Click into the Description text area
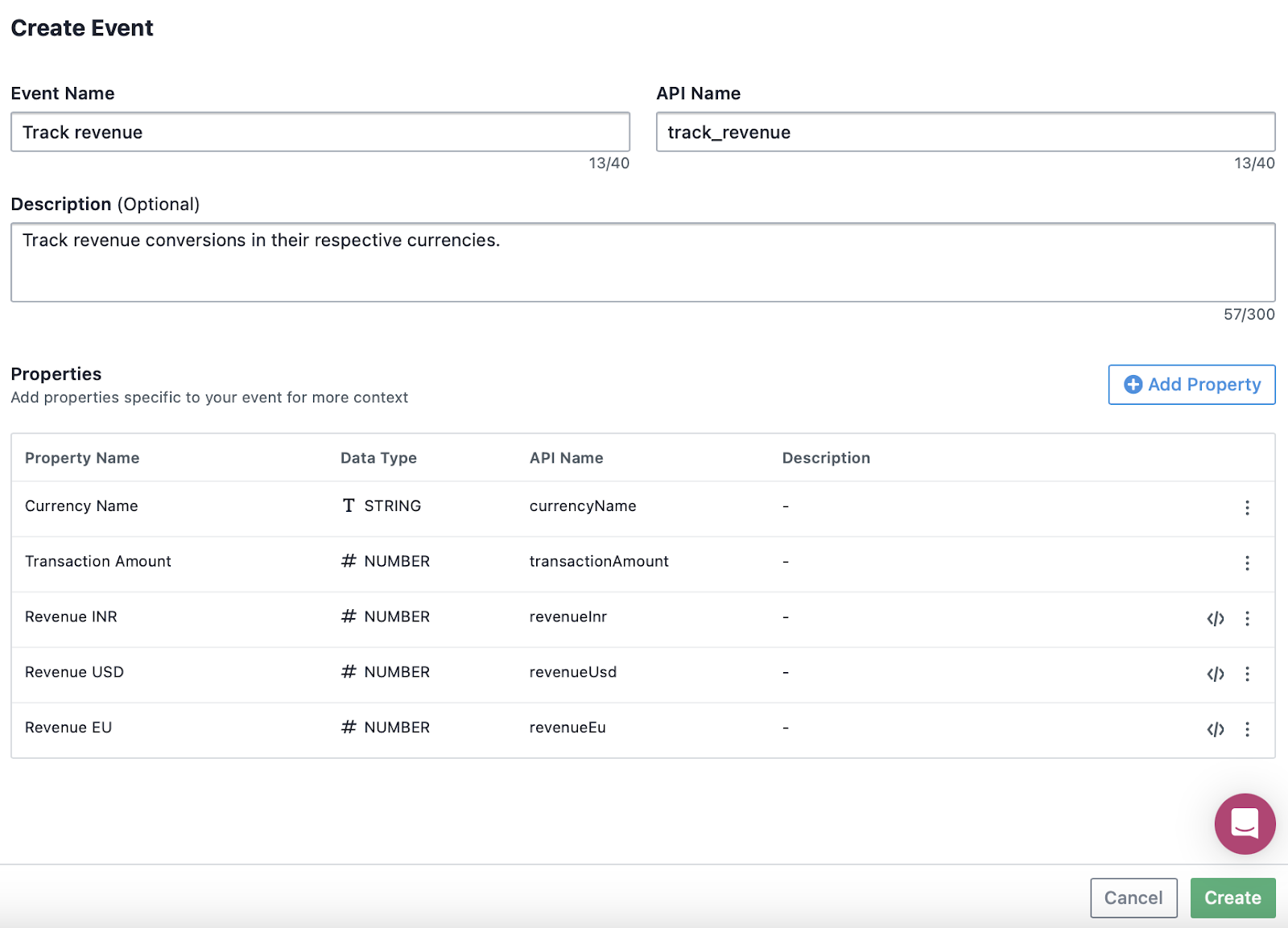 click(643, 262)
